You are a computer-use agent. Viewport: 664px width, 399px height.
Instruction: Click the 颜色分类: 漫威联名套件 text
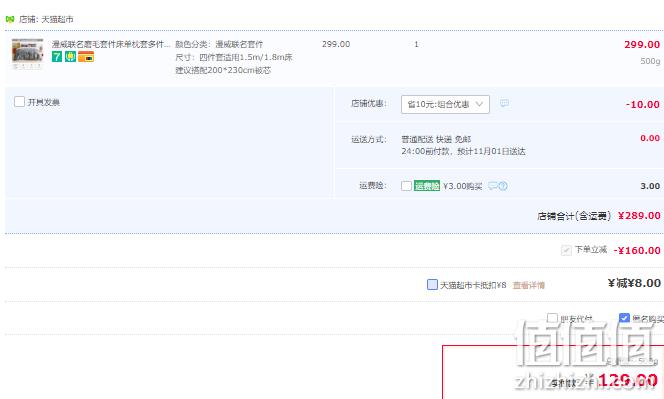pos(219,44)
